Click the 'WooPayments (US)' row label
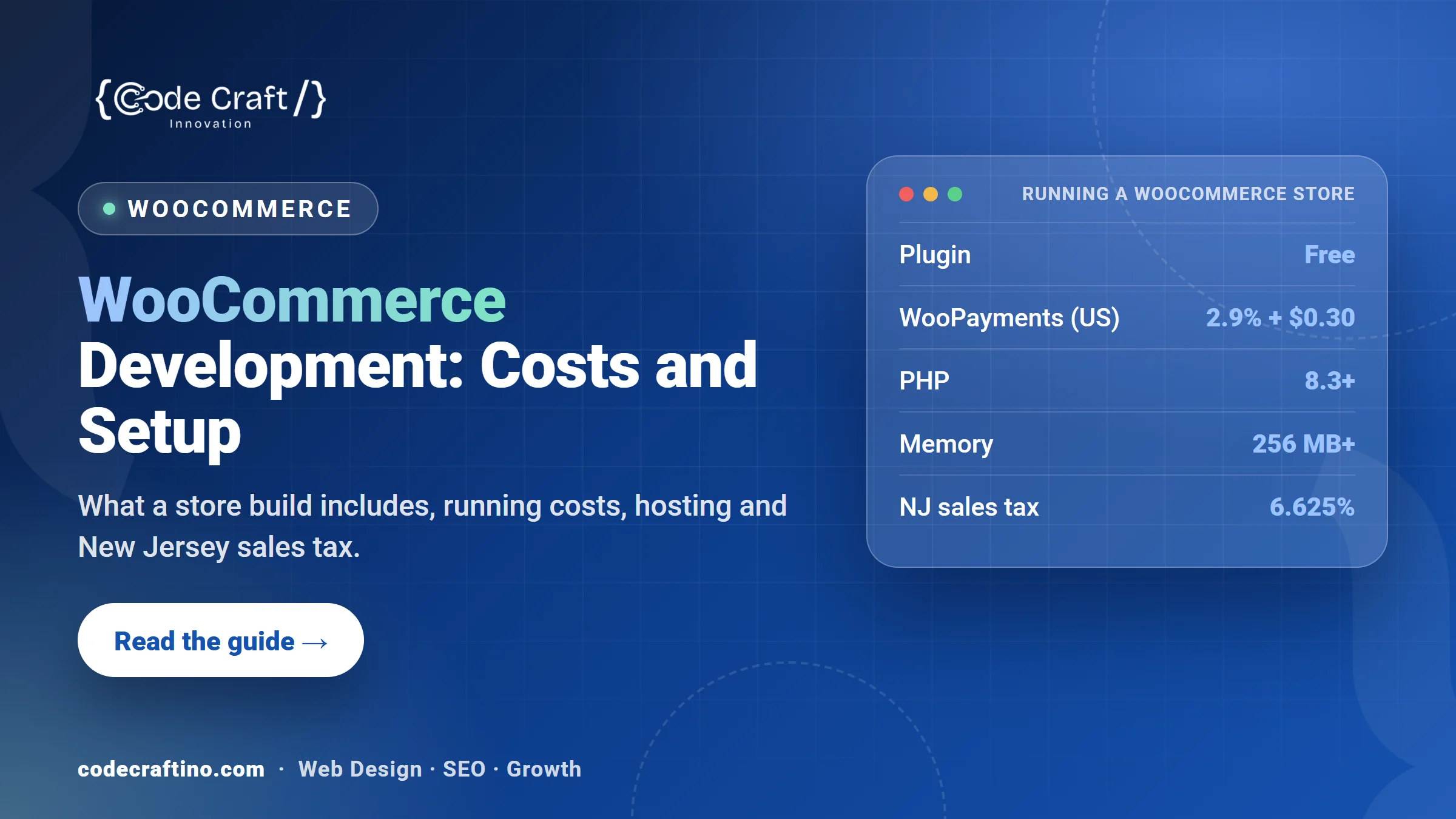 1009,318
